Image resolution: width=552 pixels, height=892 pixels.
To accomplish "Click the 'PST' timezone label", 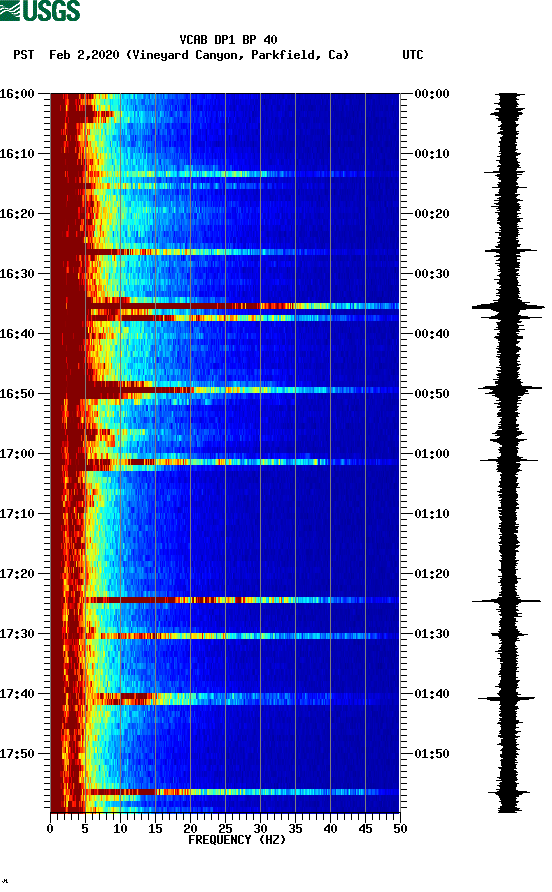I will (23, 55).
